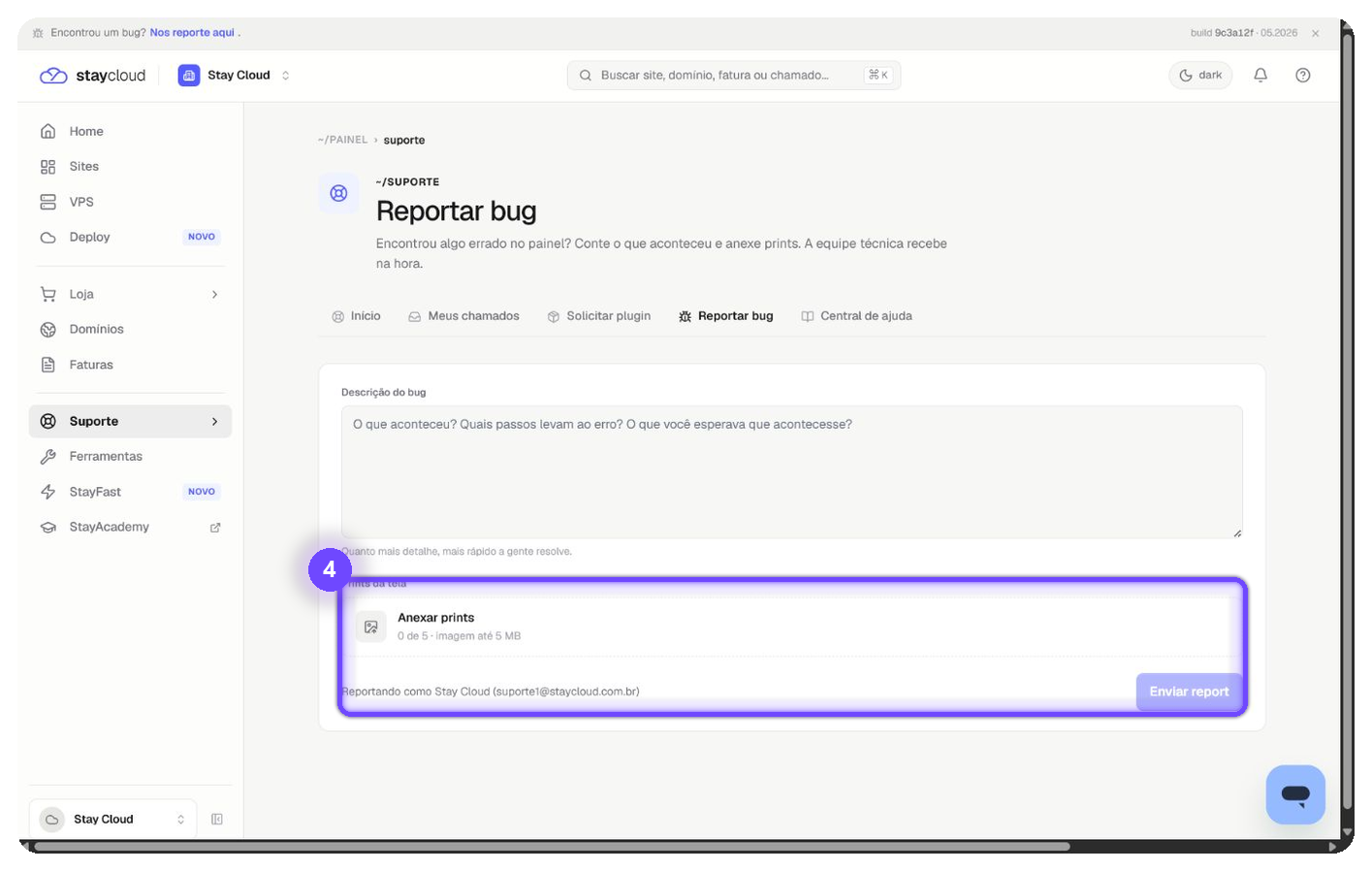Click the NOVO badge next to StayFast
Viewport: 1372px width, 871px height.
tap(202, 492)
